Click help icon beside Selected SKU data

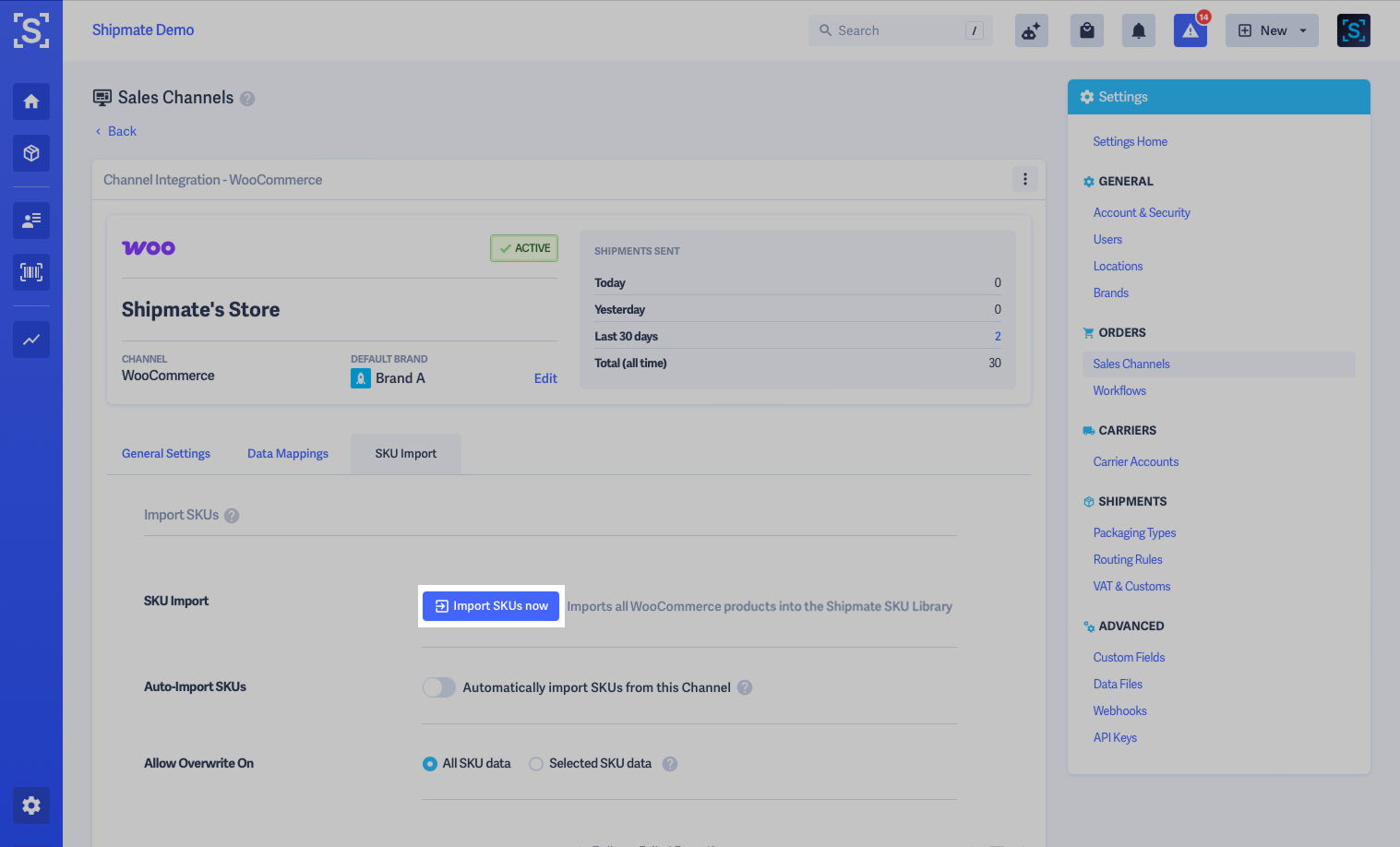(670, 764)
